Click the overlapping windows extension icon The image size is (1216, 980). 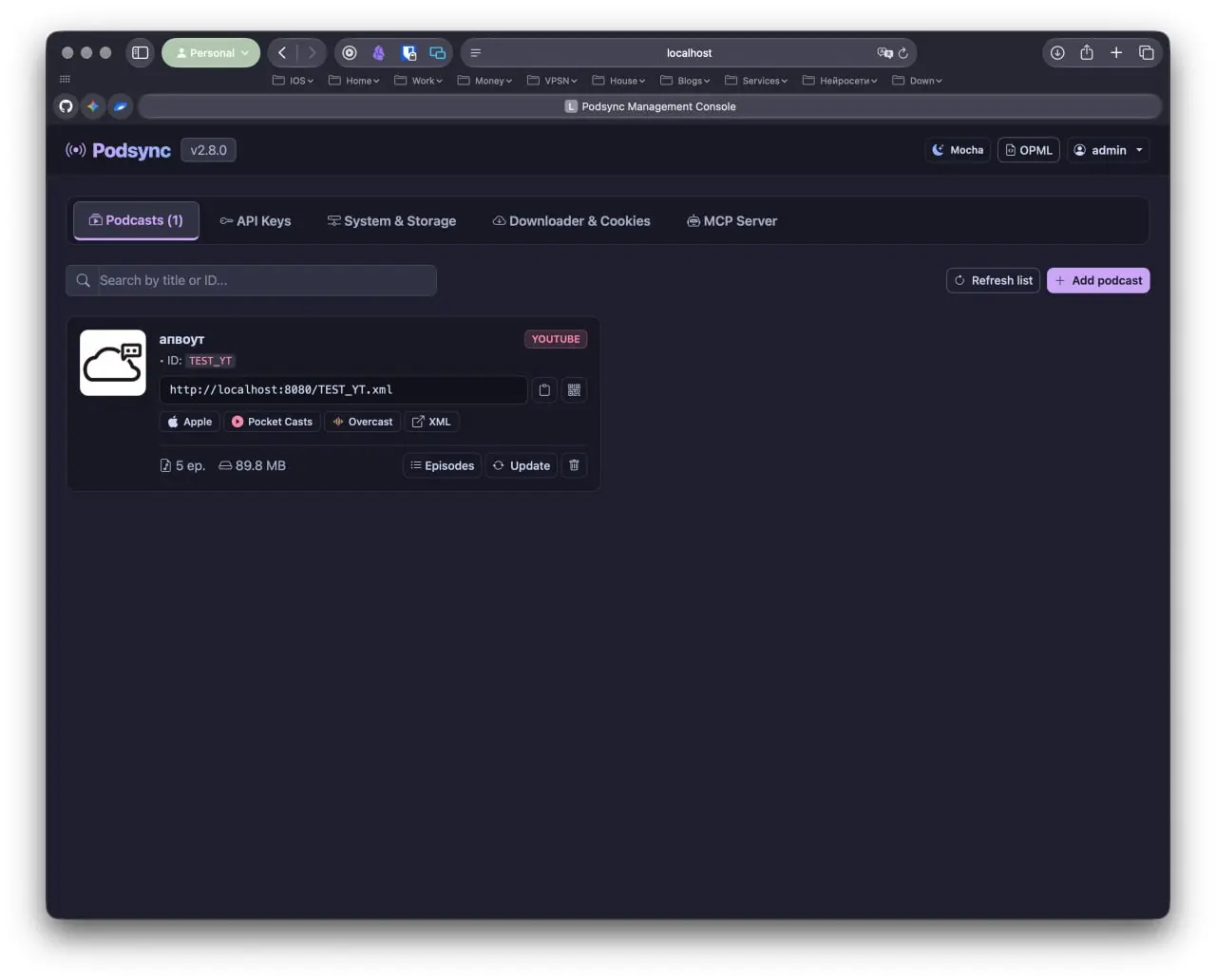(438, 53)
